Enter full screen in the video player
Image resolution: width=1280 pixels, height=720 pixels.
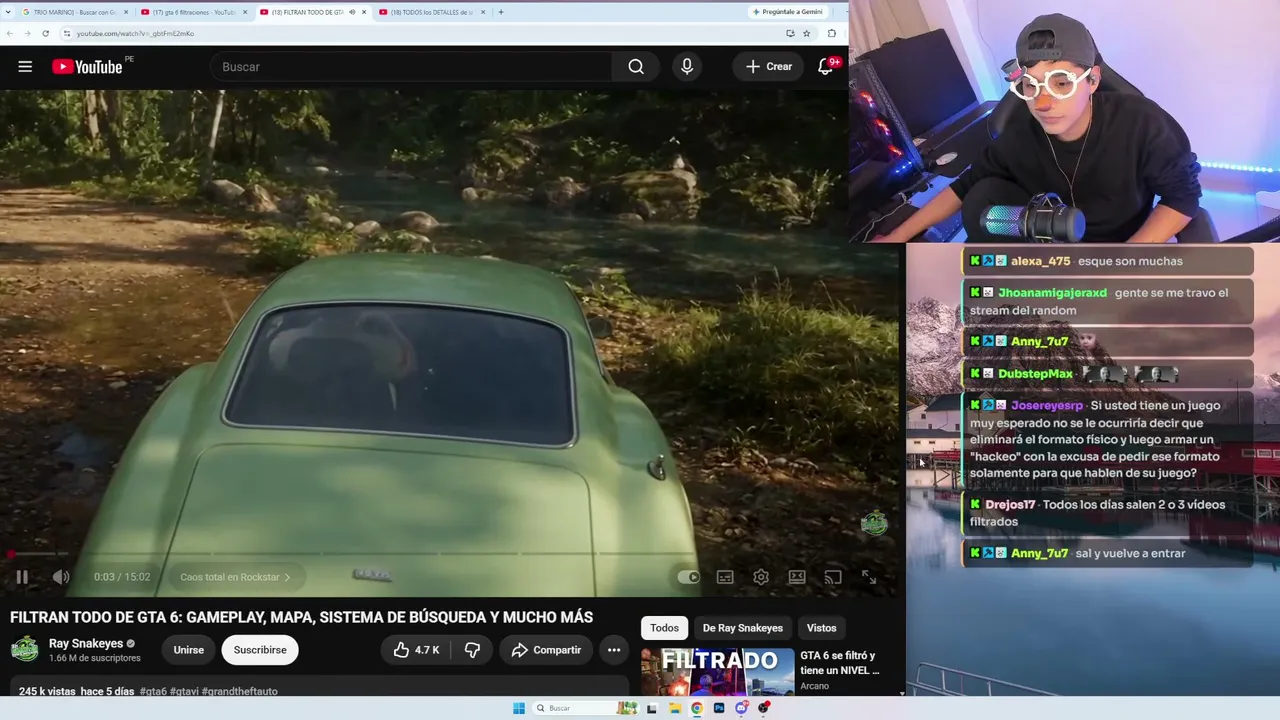click(x=869, y=577)
